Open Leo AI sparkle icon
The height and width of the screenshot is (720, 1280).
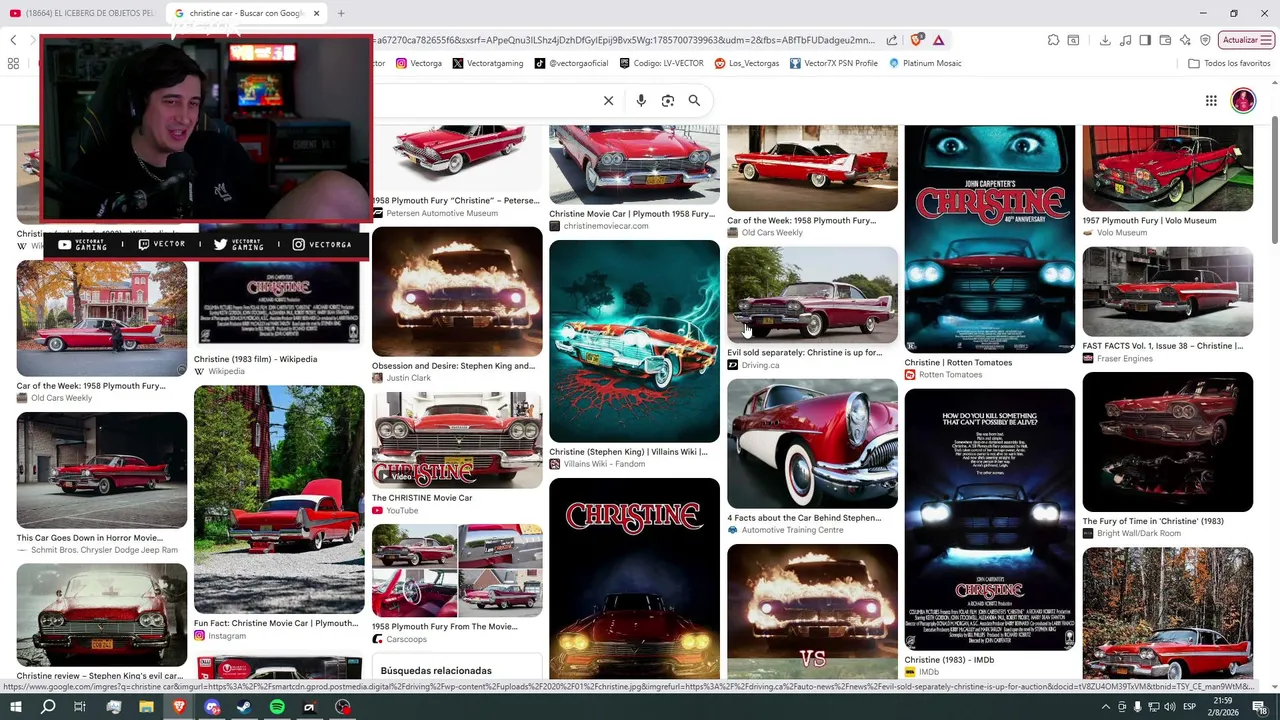click(x=1185, y=40)
